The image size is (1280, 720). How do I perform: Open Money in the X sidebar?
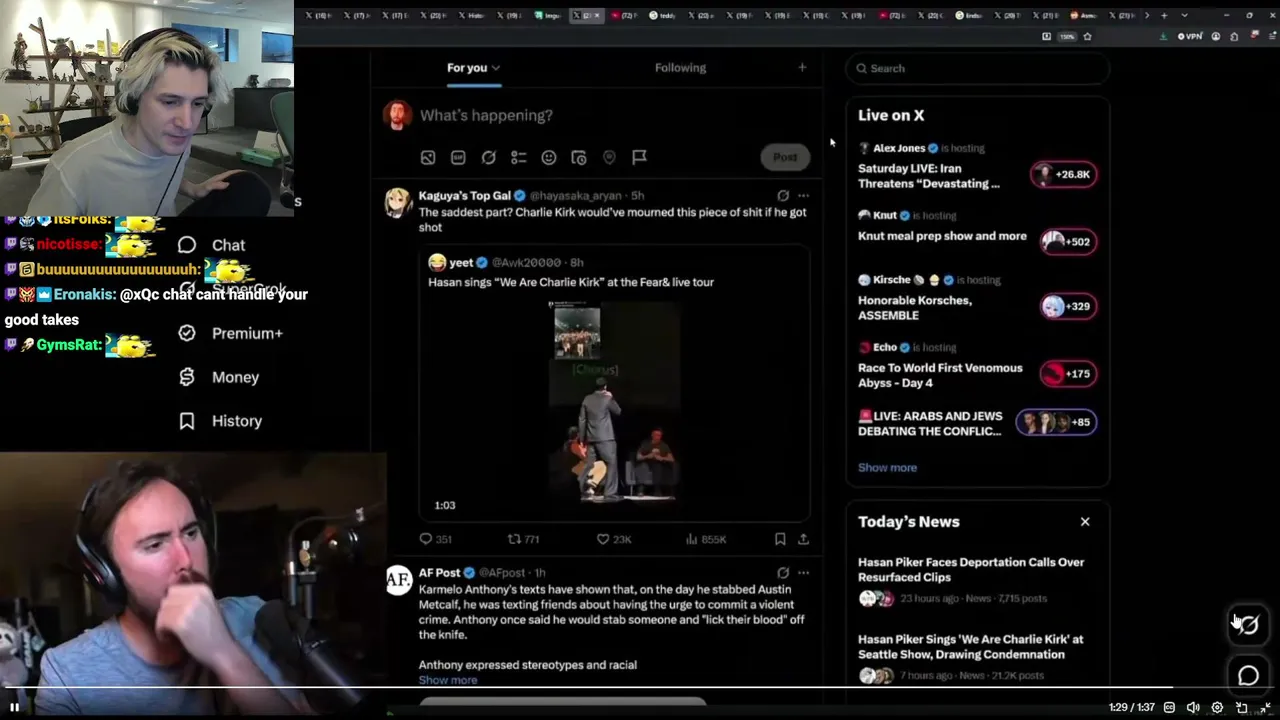(x=219, y=377)
